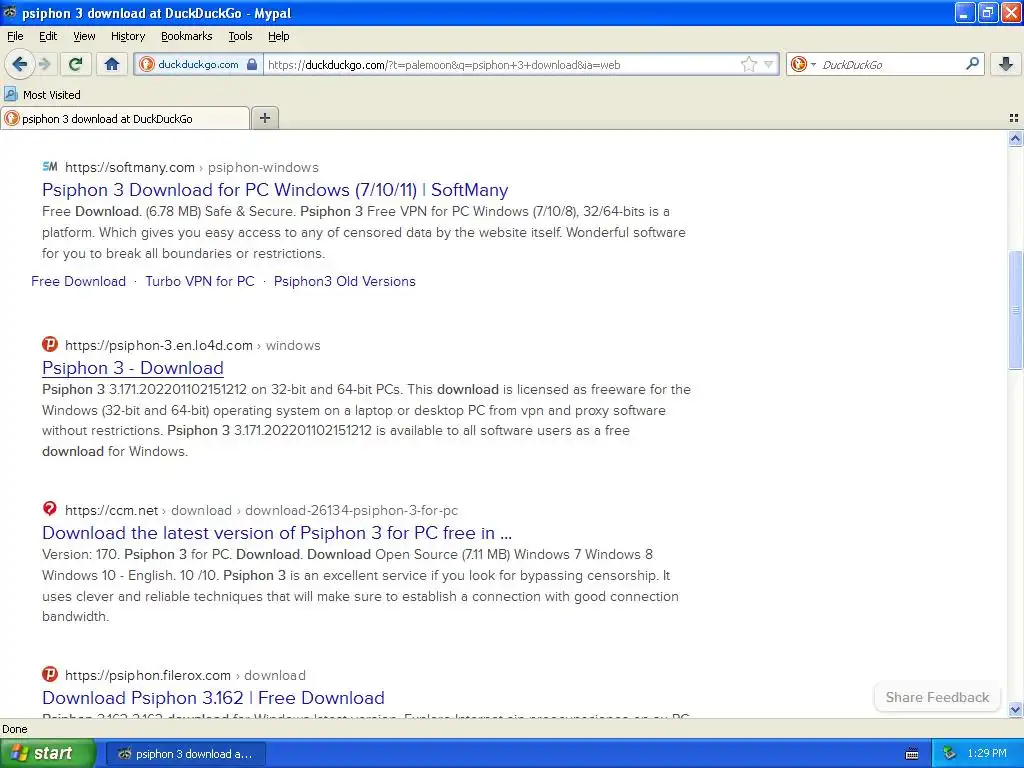Open the Most Visited bookmarks folder
Screen dimensions: 1024x768
(x=42, y=95)
